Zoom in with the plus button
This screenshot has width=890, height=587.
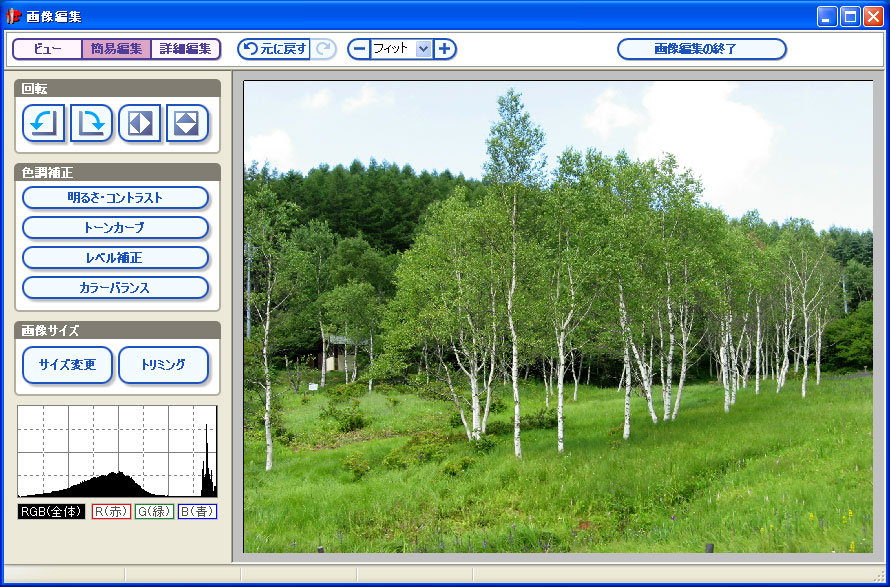[x=445, y=49]
